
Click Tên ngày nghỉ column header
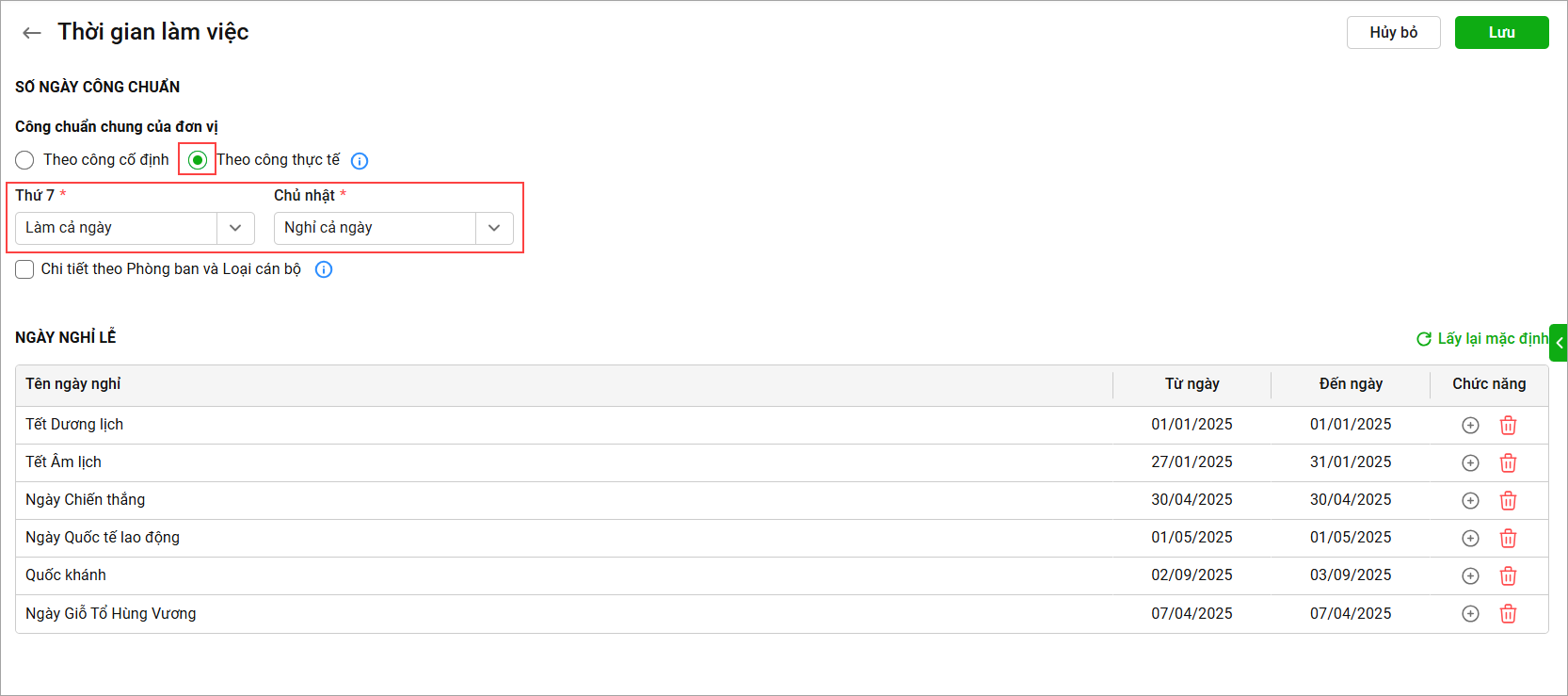(x=73, y=384)
